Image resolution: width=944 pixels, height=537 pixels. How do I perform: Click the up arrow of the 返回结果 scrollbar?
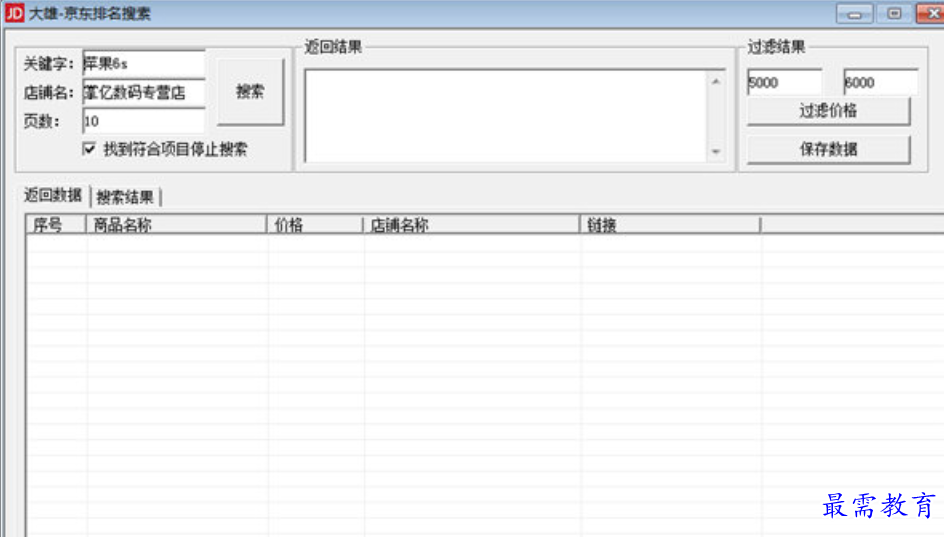coord(716,81)
